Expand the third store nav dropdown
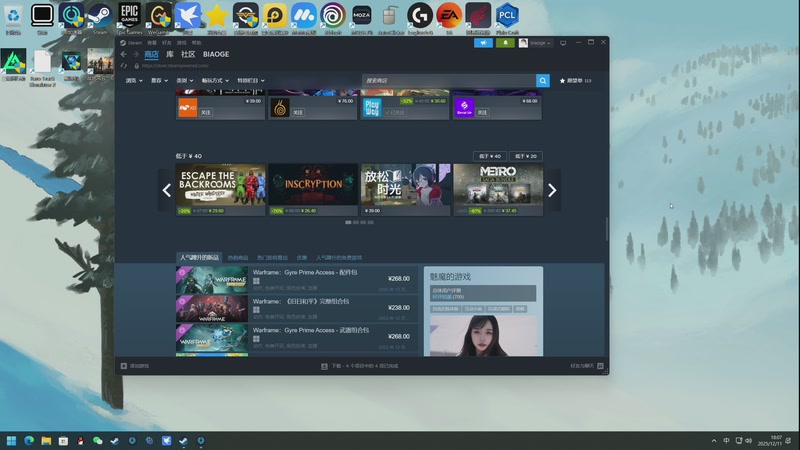Viewport: 800px width, 450px height. 185,81
